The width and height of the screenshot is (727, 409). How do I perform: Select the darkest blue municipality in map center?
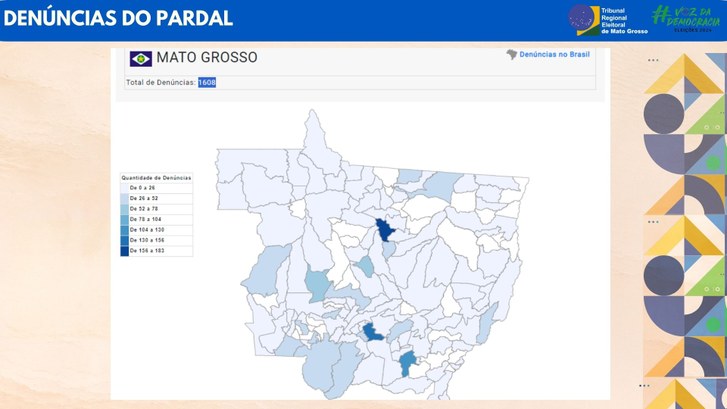[x=384, y=231]
